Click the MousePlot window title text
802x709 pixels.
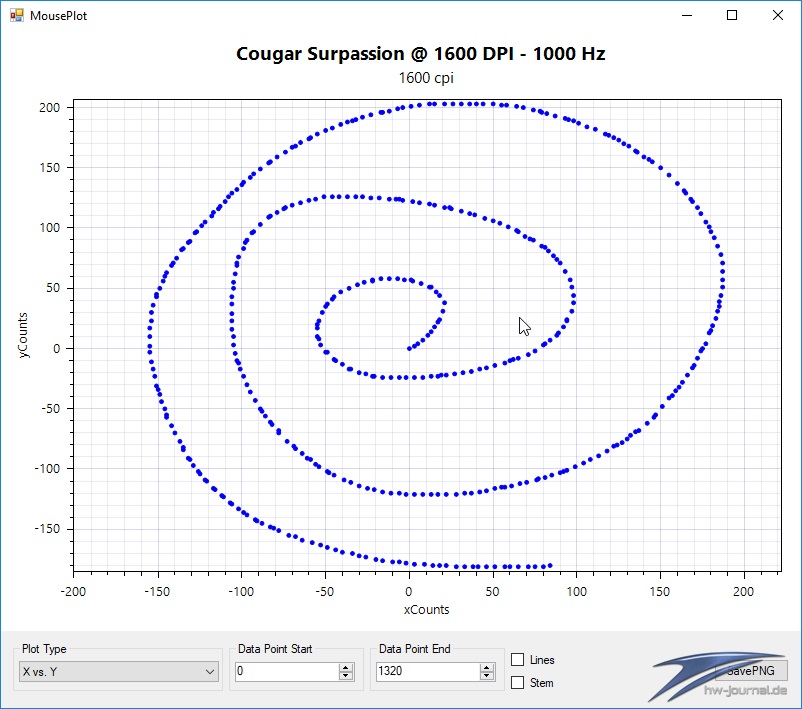[58, 16]
